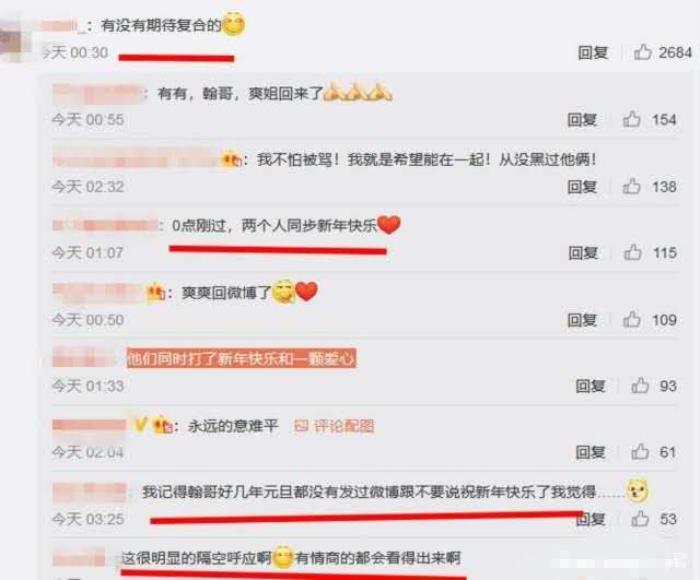Reply to the top comment at 00:30
The width and height of the screenshot is (700, 580).
[x=593, y=53]
